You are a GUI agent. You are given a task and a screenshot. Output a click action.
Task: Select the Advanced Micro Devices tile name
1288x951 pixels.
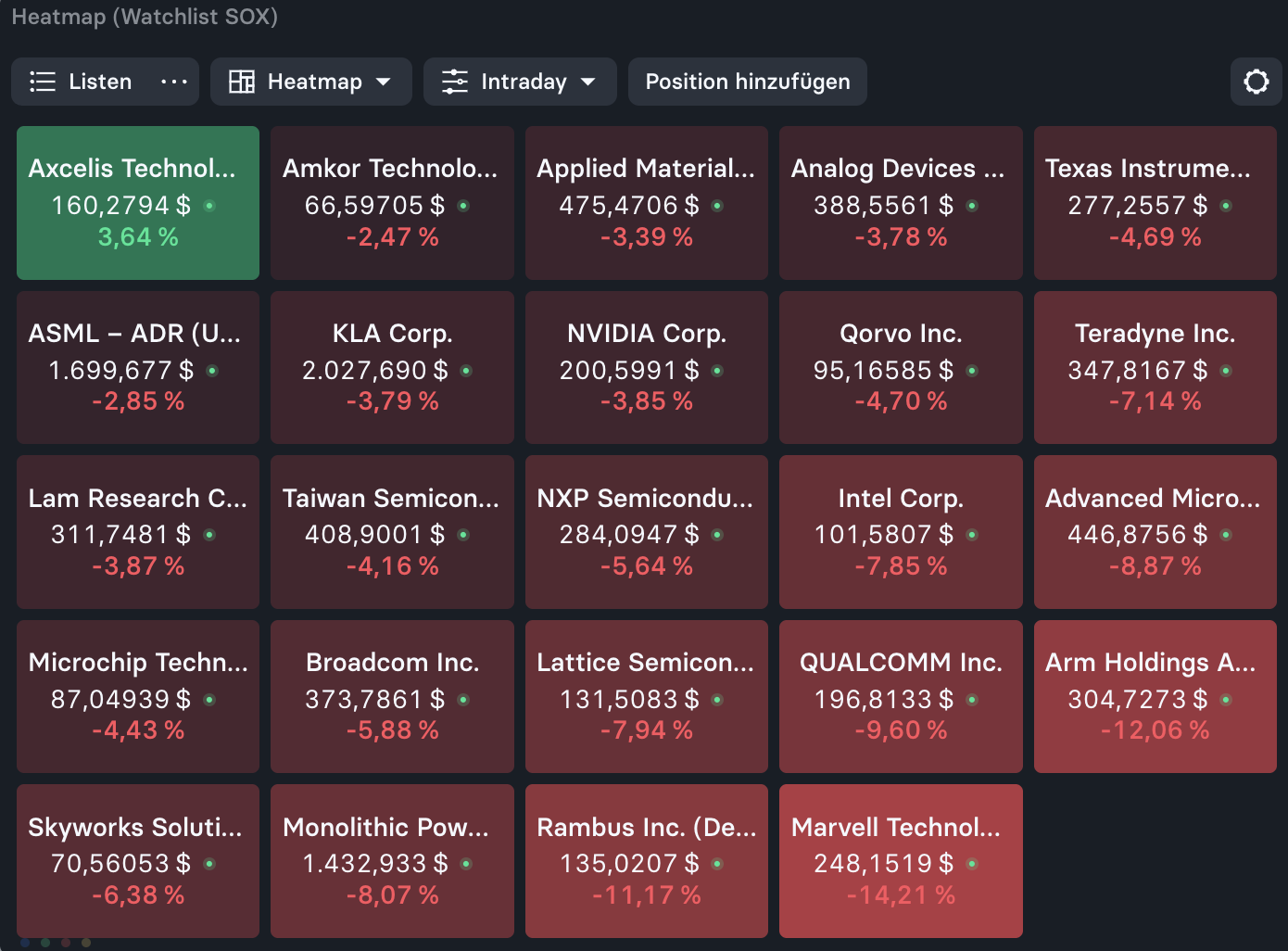1154,499
